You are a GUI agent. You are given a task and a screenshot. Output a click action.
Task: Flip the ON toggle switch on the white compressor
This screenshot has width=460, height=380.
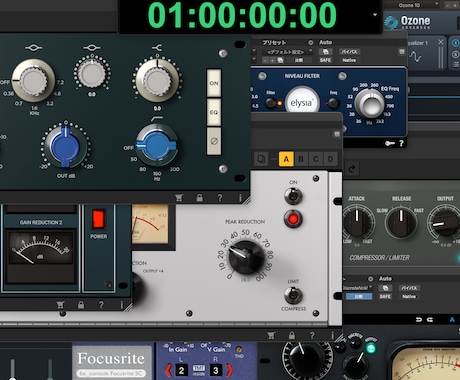coord(293,196)
